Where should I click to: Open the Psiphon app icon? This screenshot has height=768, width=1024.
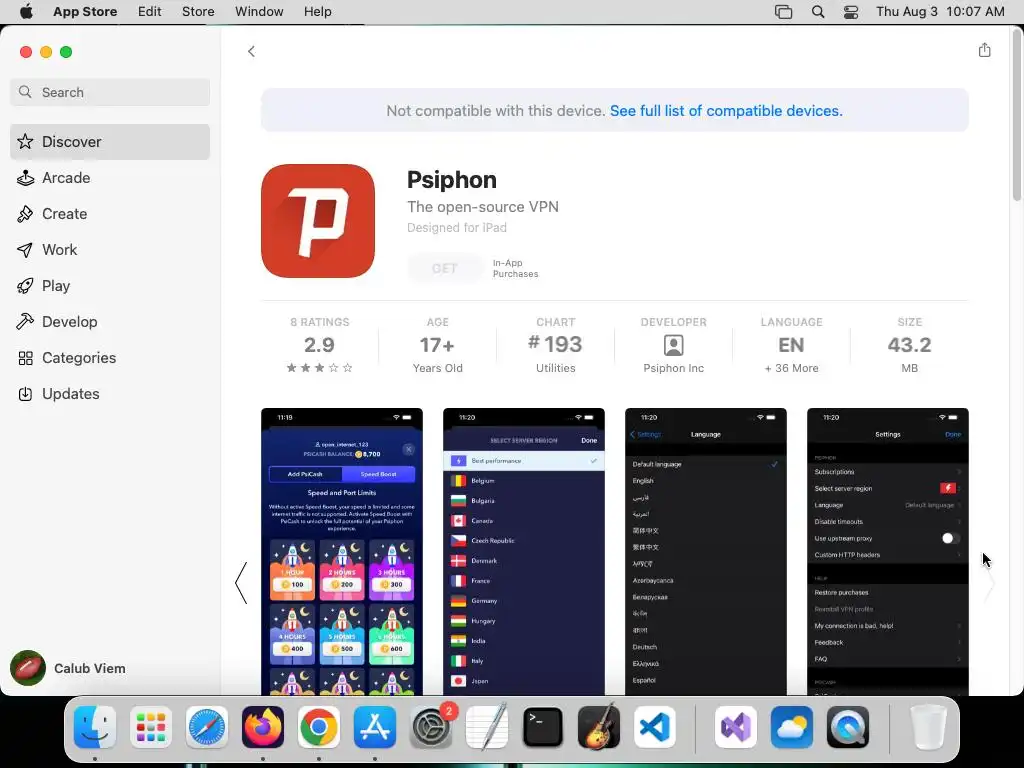point(318,221)
